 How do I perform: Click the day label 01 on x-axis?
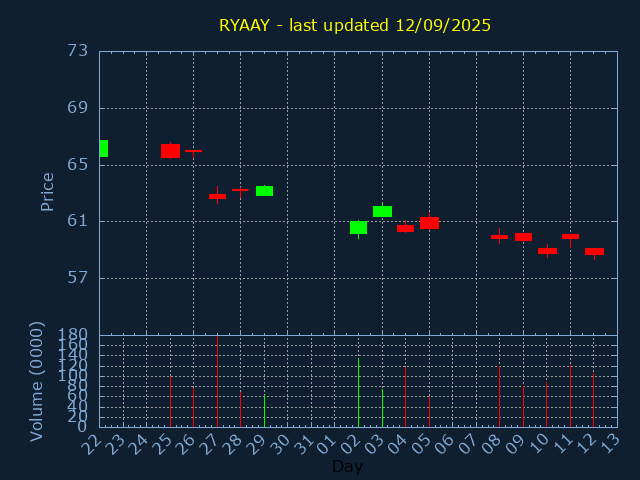(x=326, y=444)
